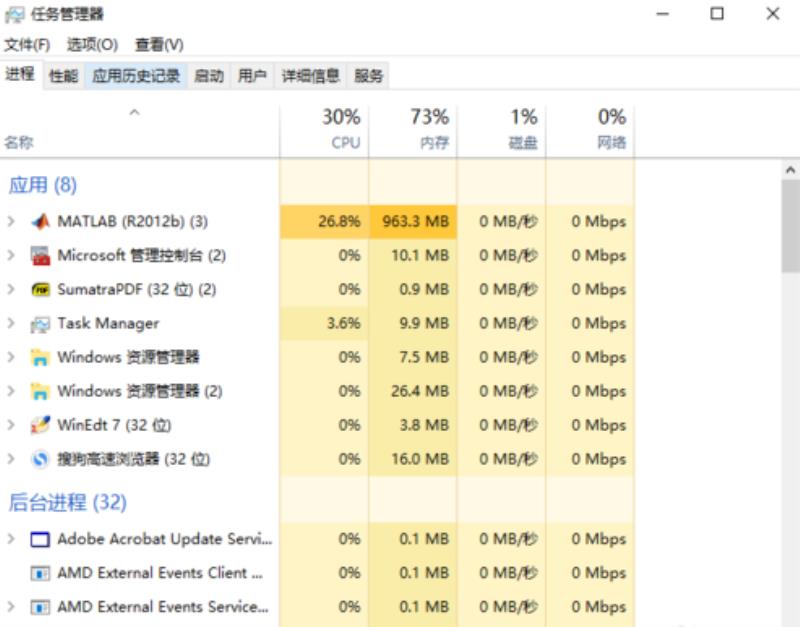Sort by the 磁盘 column header

502,130
